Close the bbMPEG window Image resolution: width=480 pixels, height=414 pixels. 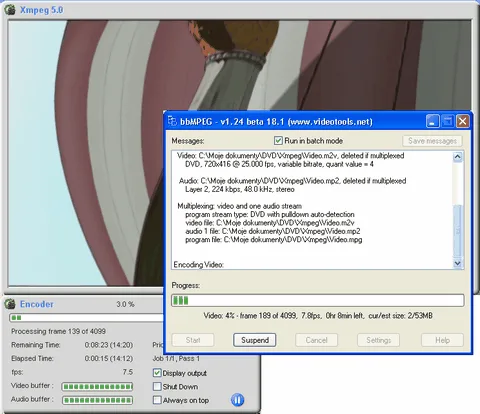pyautogui.click(x=463, y=121)
